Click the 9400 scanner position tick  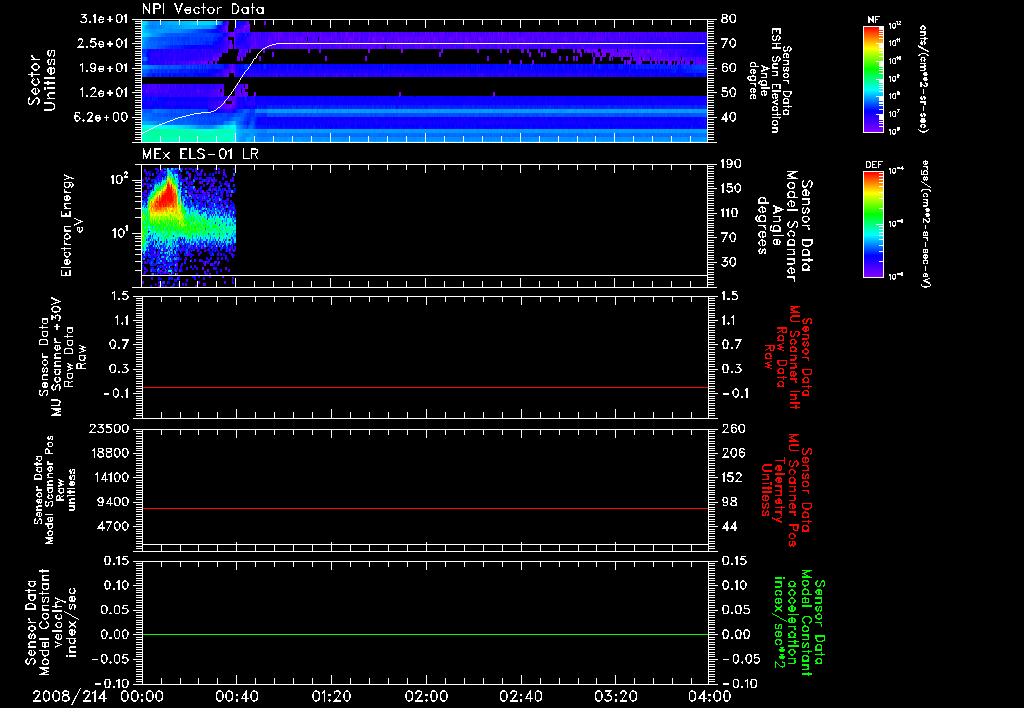click(112, 502)
